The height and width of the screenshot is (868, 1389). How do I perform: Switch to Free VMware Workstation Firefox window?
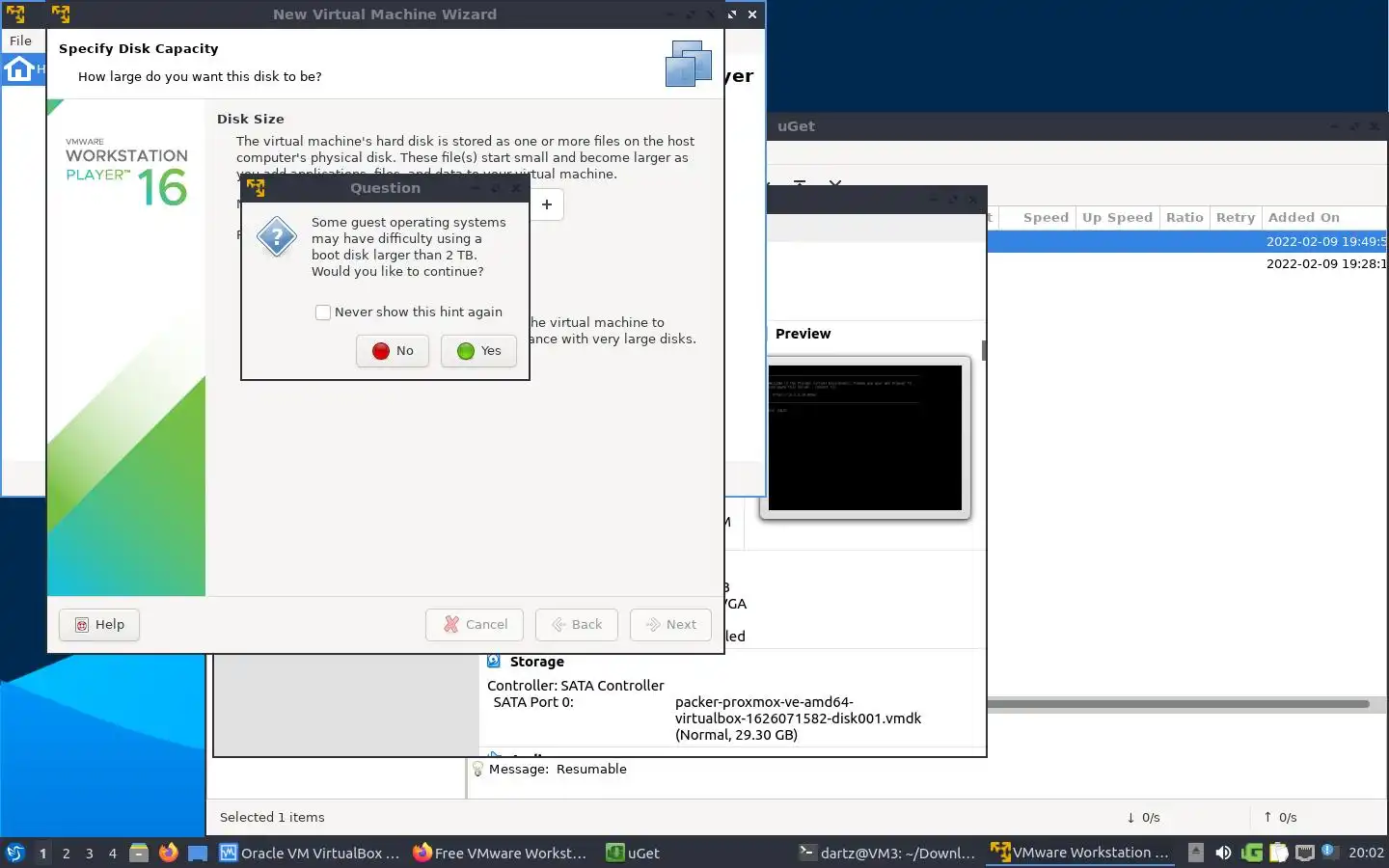[x=501, y=853]
